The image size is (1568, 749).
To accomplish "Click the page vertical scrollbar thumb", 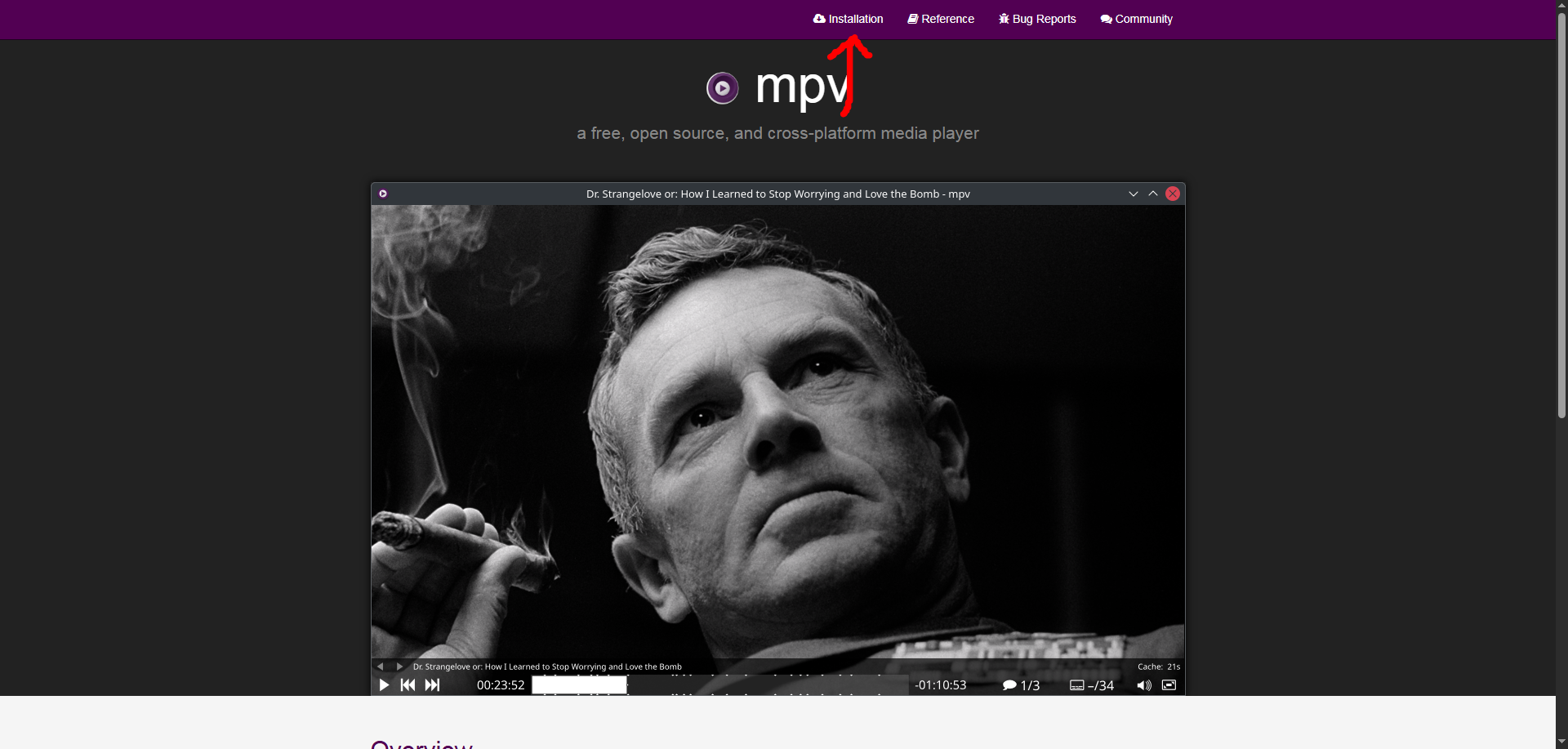I will [x=1561, y=216].
